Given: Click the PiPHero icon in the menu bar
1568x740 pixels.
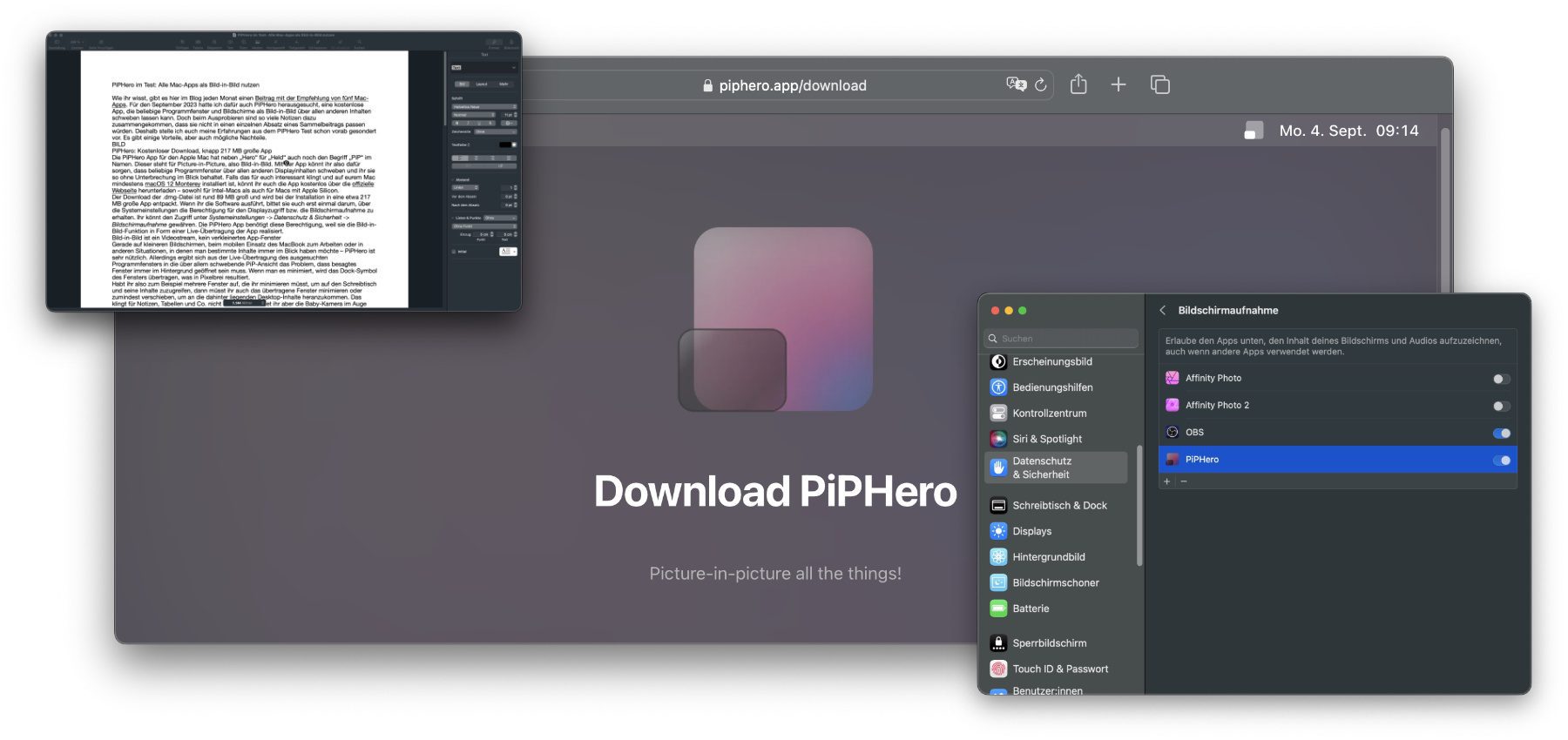Looking at the screenshot, I should (x=1254, y=131).
